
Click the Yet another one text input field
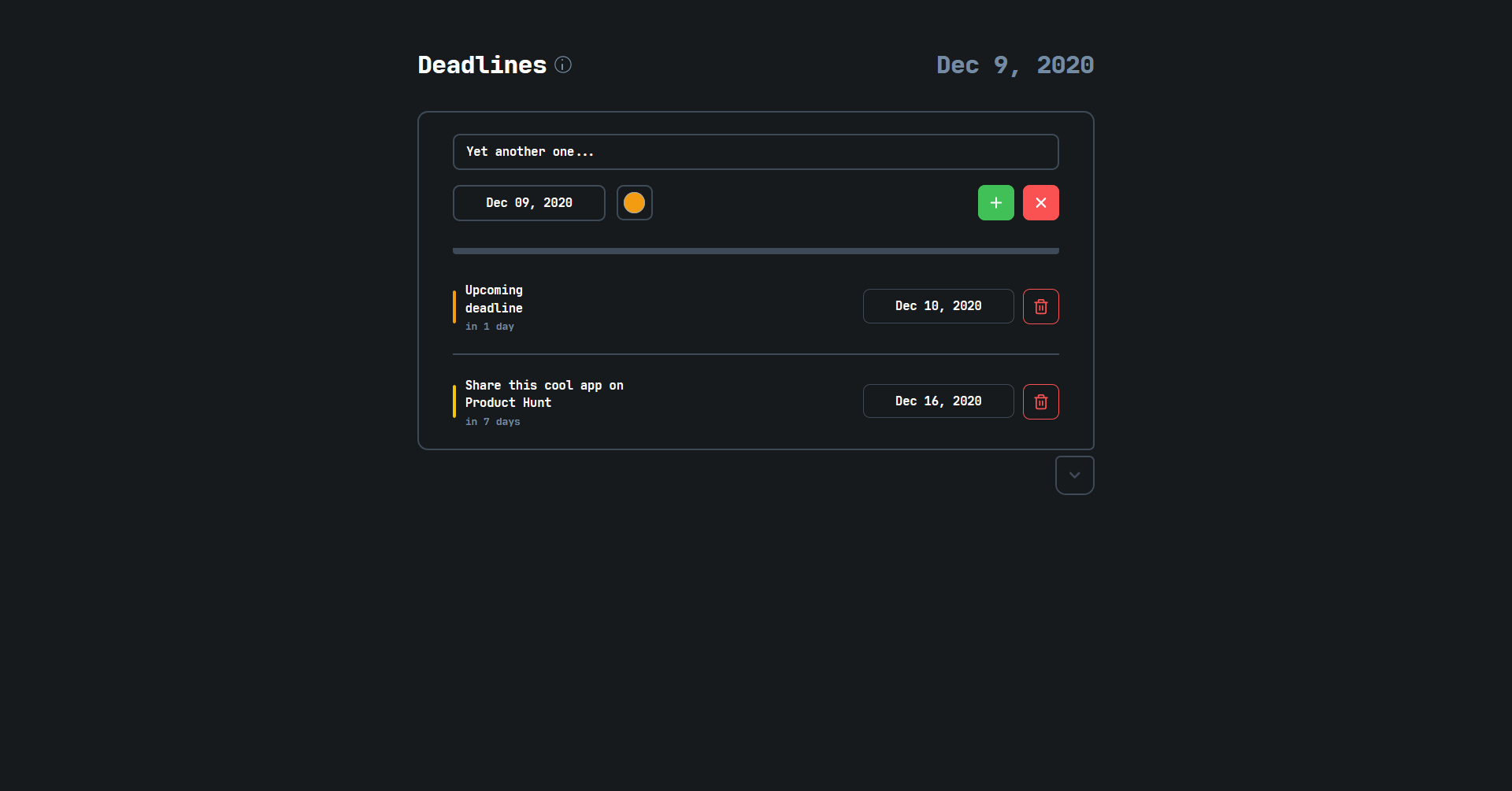[755, 151]
